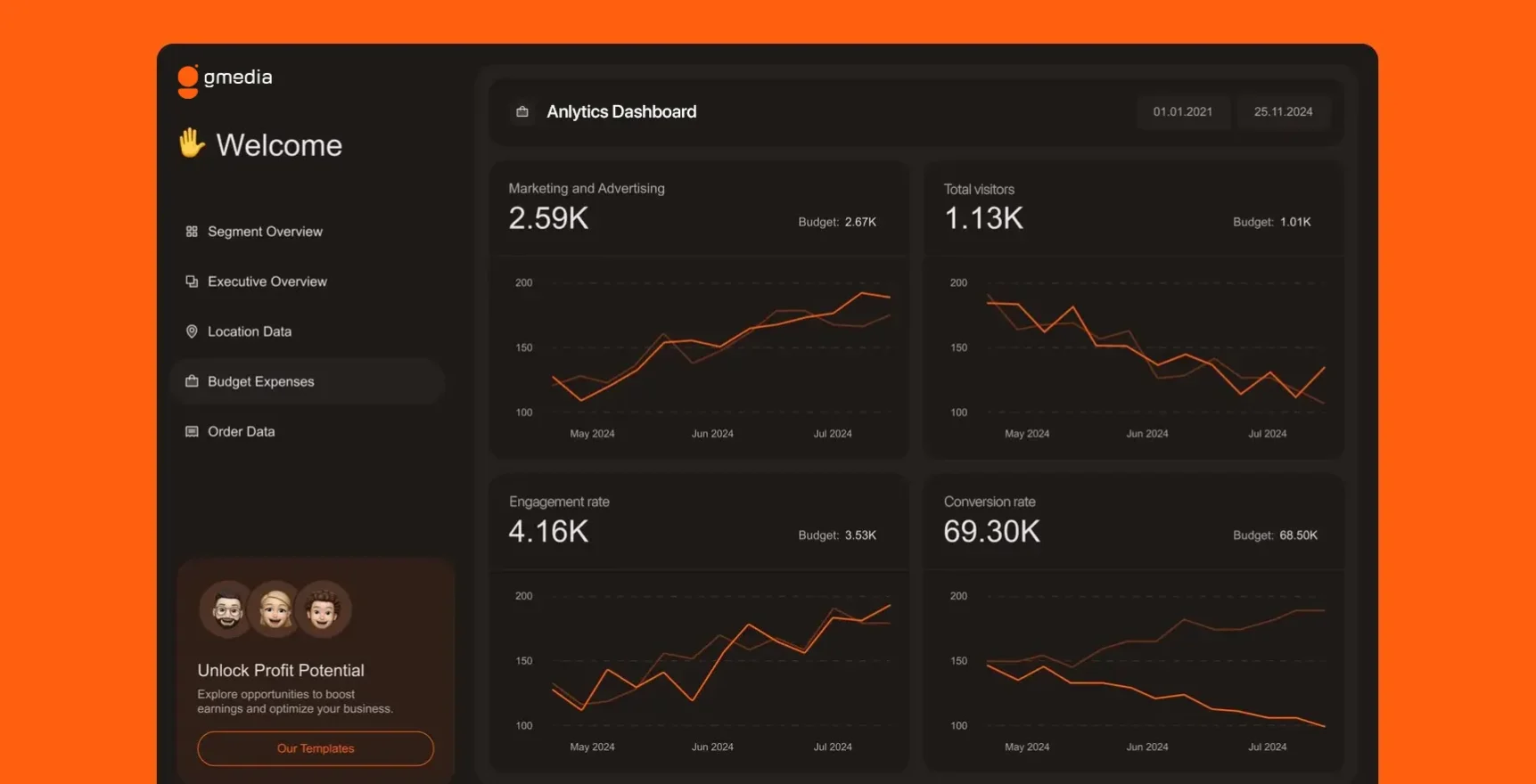Click the bearded avatar with glasses
1536x784 pixels.
coord(226,609)
